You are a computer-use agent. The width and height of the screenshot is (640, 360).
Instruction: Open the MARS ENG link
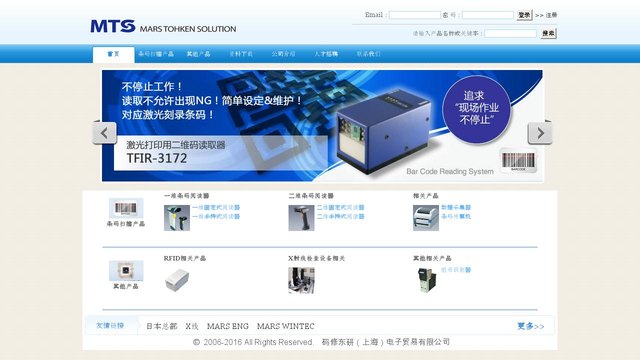(228, 326)
